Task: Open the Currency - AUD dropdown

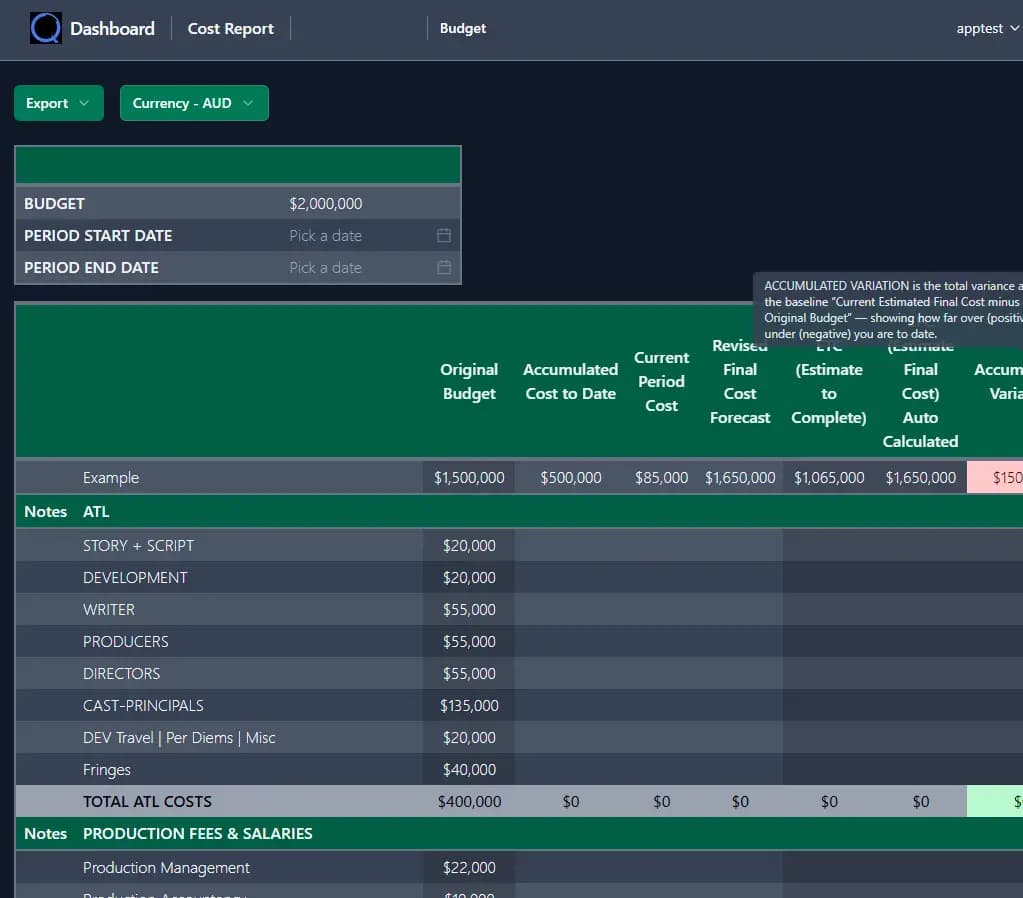Action: [x=194, y=103]
